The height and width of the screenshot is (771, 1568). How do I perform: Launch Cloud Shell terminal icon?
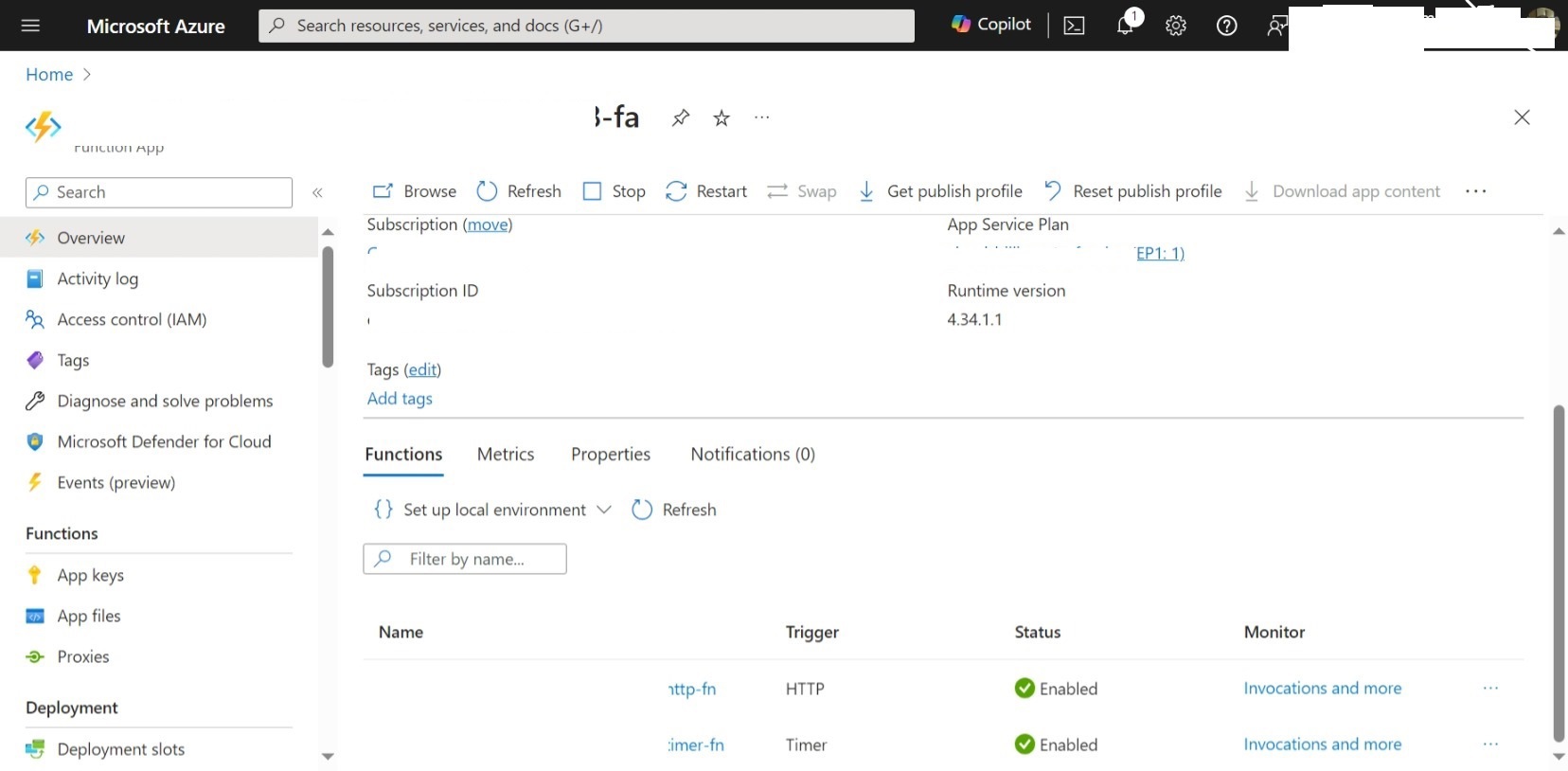1074,26
